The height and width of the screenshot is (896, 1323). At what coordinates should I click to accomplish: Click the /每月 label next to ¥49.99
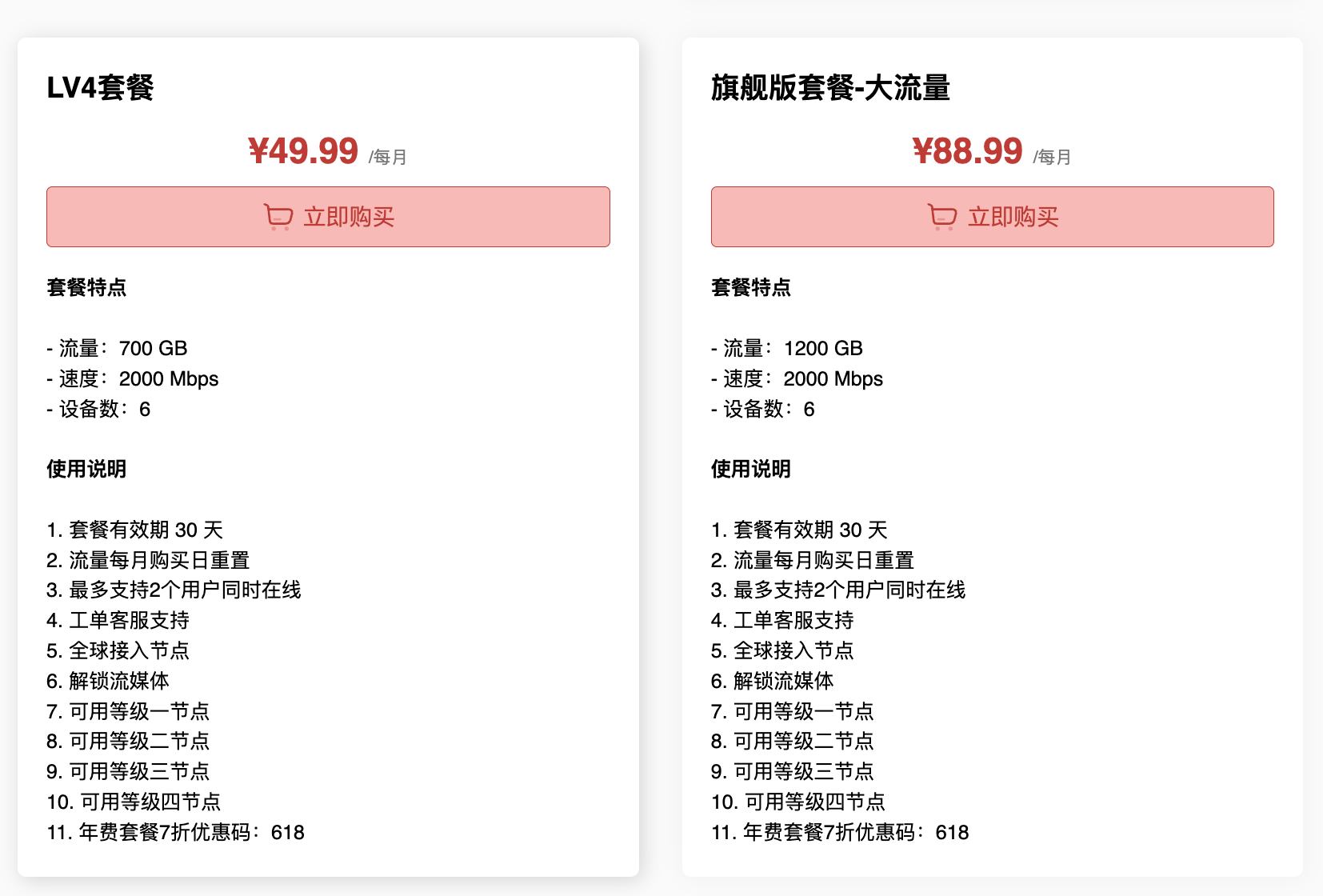point(386,157)
